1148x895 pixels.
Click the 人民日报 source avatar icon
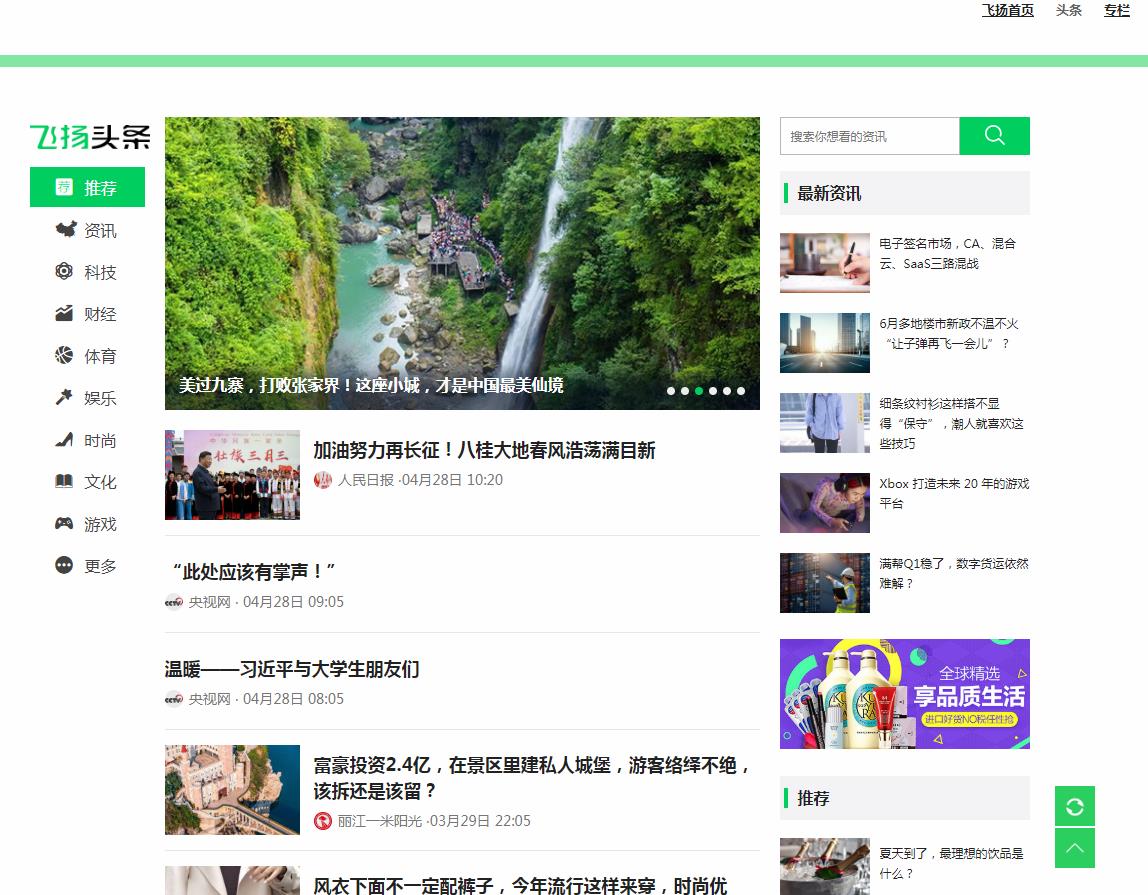[323, 480]
